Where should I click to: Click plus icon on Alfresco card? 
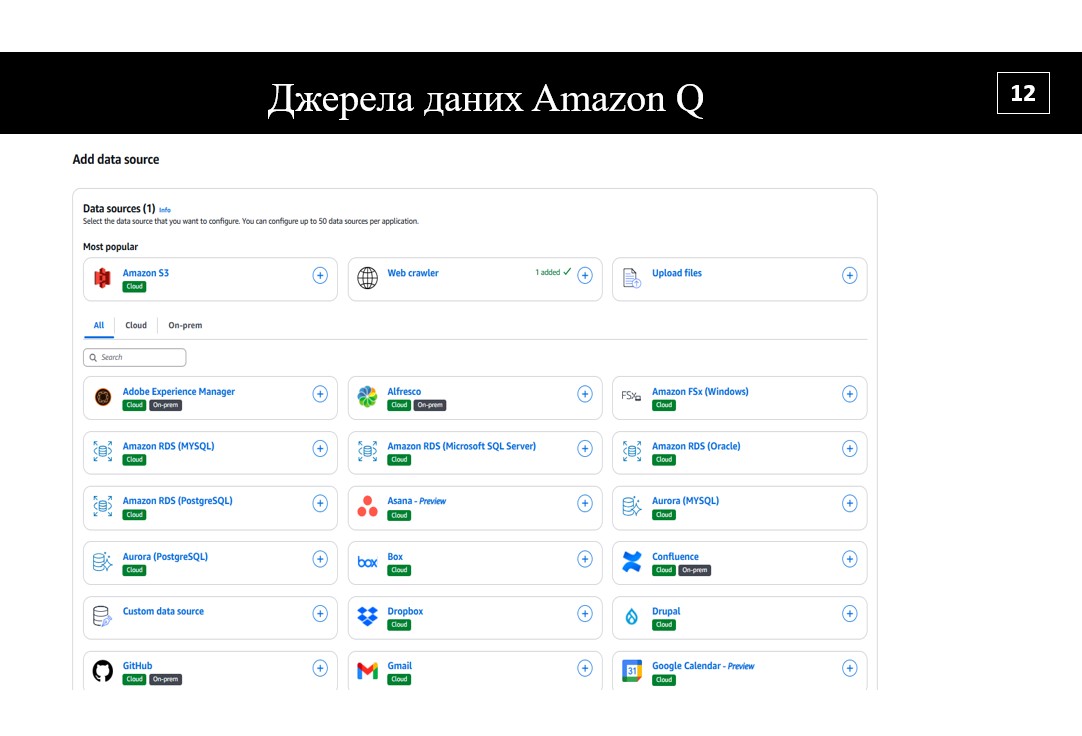coord(585,394)
